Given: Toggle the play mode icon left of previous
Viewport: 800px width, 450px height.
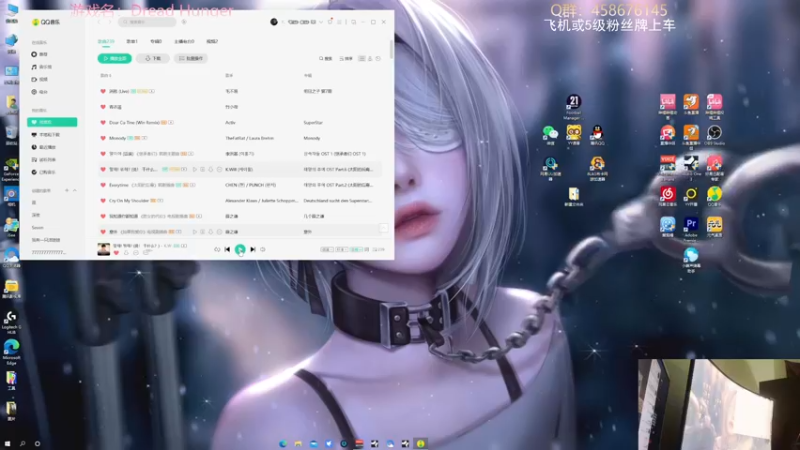Looking at the screenshot, I should [x=217, y=249].
